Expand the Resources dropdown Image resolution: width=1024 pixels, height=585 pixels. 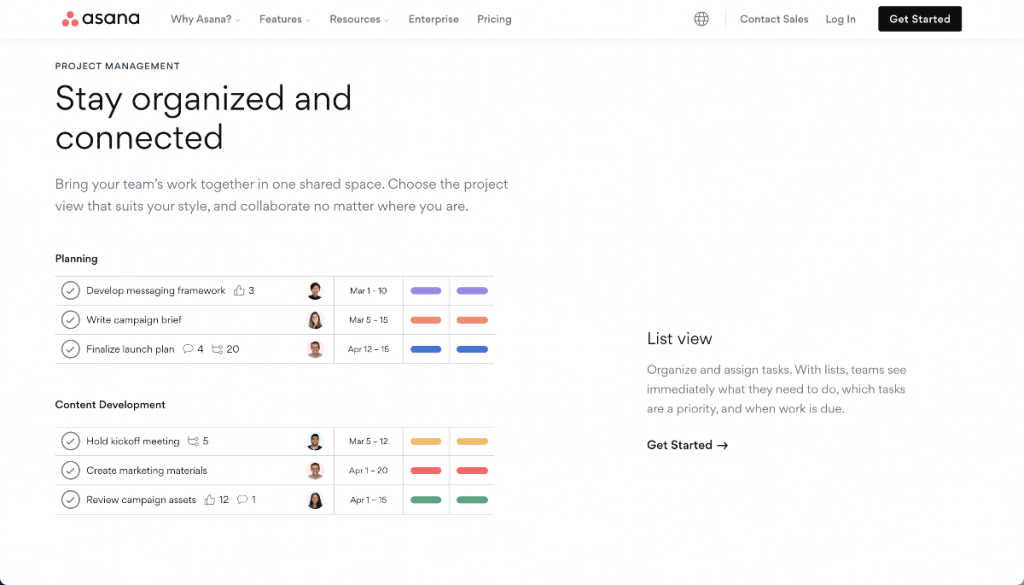click(x=357, y=18)
